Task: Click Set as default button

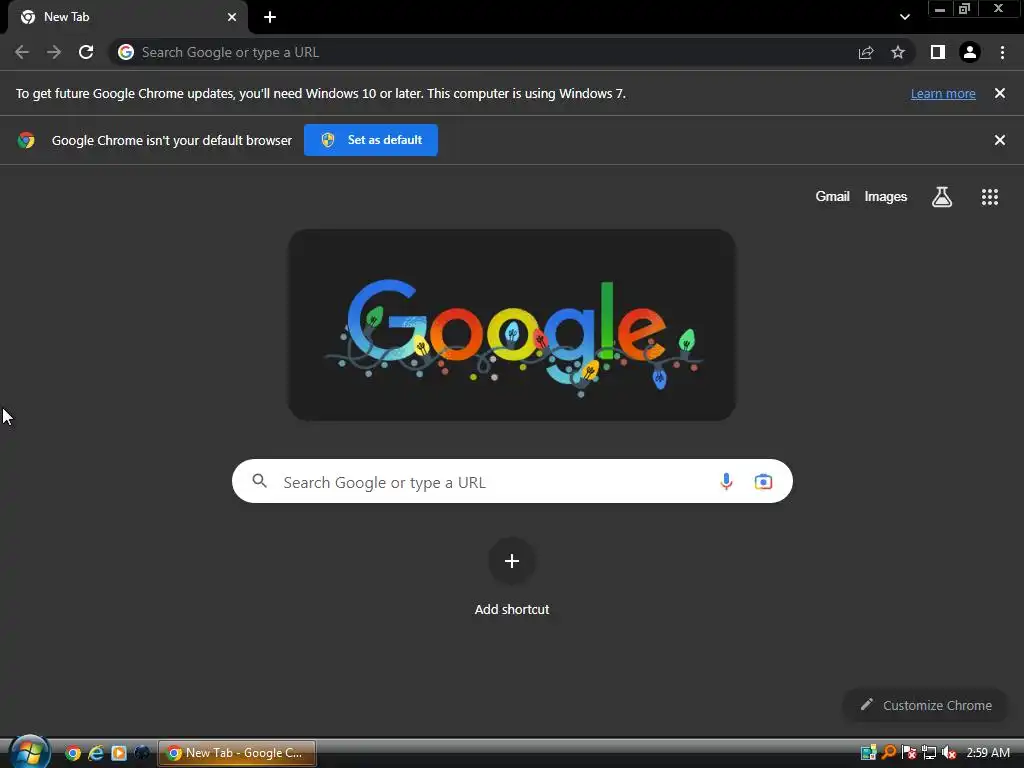Action: pyautogui.click(x=371, y=140)
